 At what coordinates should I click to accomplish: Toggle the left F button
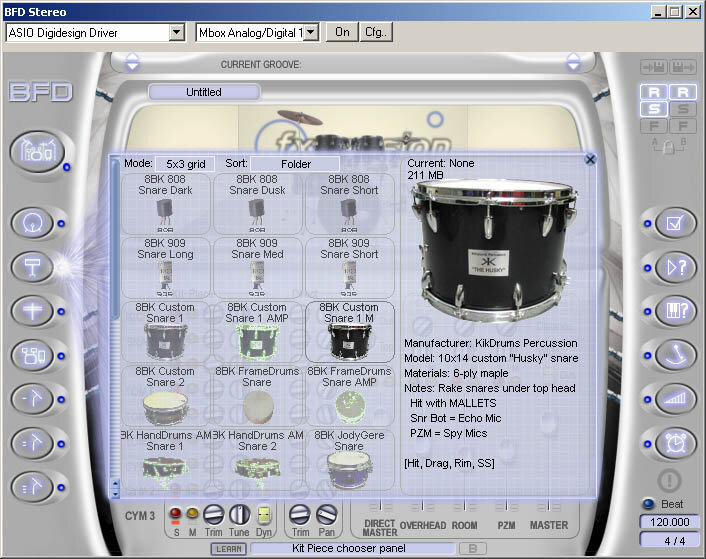[x=654, y=126]
